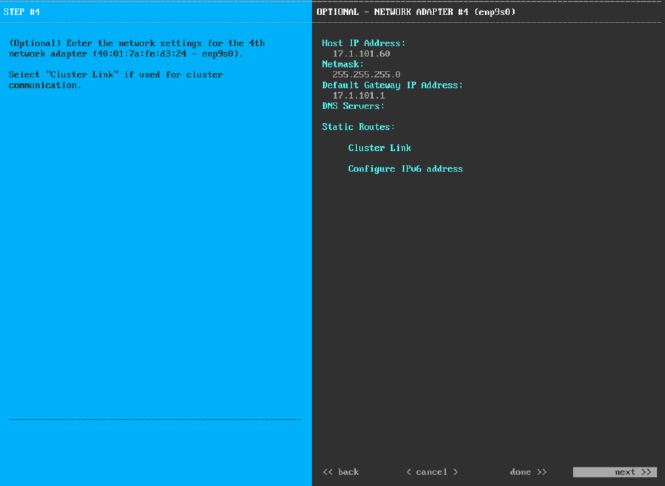Click the done >> button
The width and height of the screenshot is (665, 486).
(x=527, y=470)
